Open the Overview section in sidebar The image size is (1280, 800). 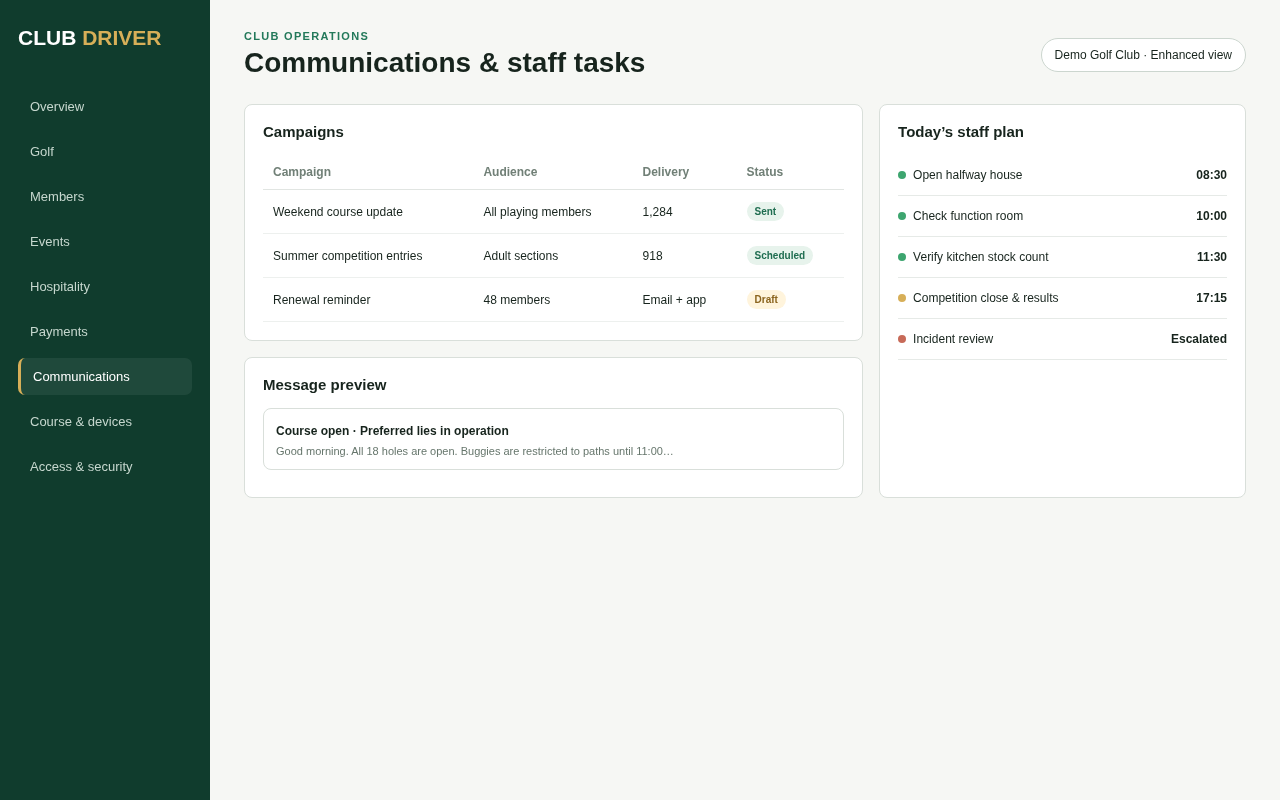pos(105,107)
